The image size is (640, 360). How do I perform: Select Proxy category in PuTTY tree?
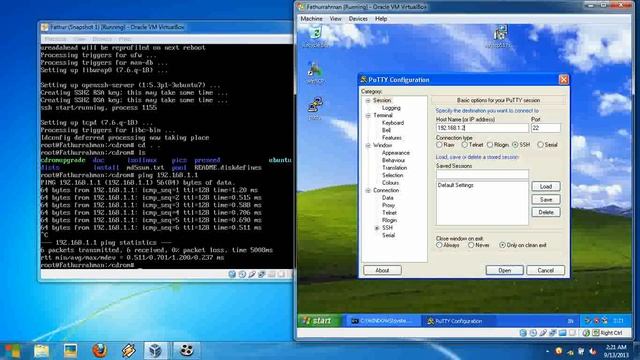tap(388, 205)
